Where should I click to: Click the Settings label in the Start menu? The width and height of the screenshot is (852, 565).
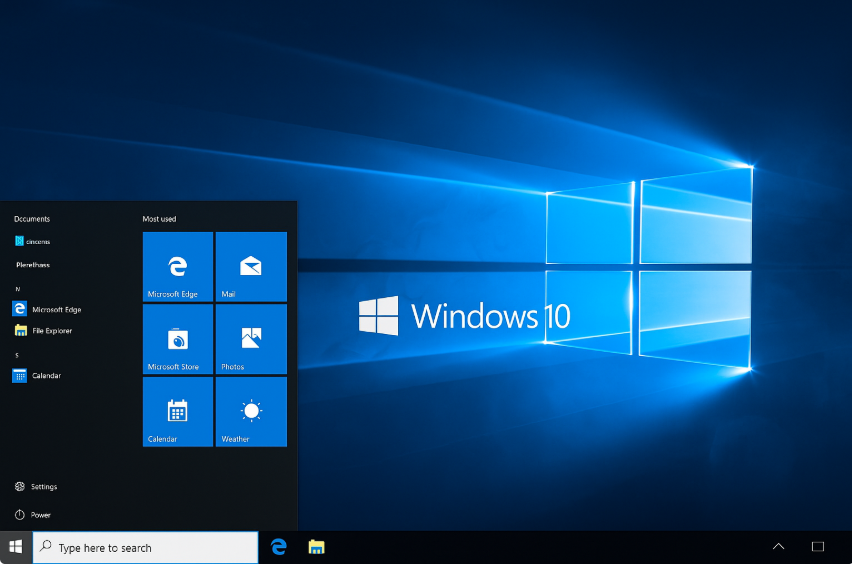tap(44, 487)
